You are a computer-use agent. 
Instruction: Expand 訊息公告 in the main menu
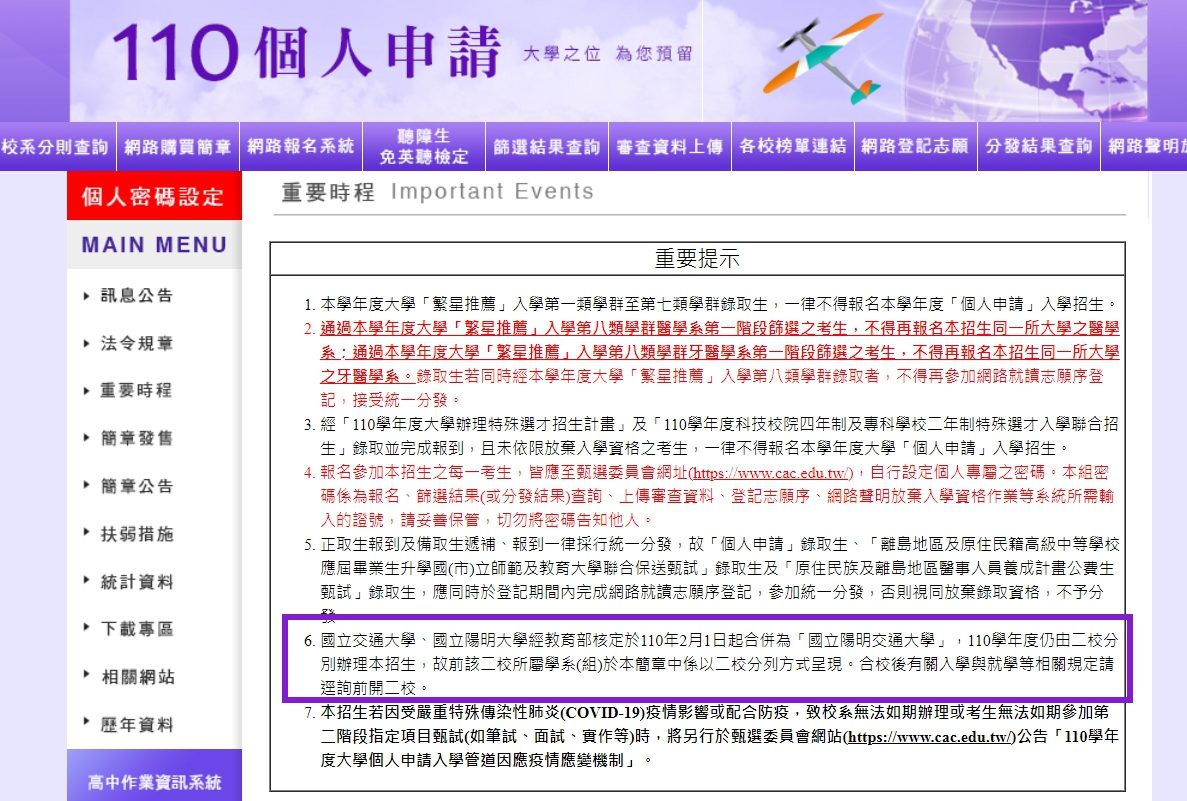click(x=136, y=296)
